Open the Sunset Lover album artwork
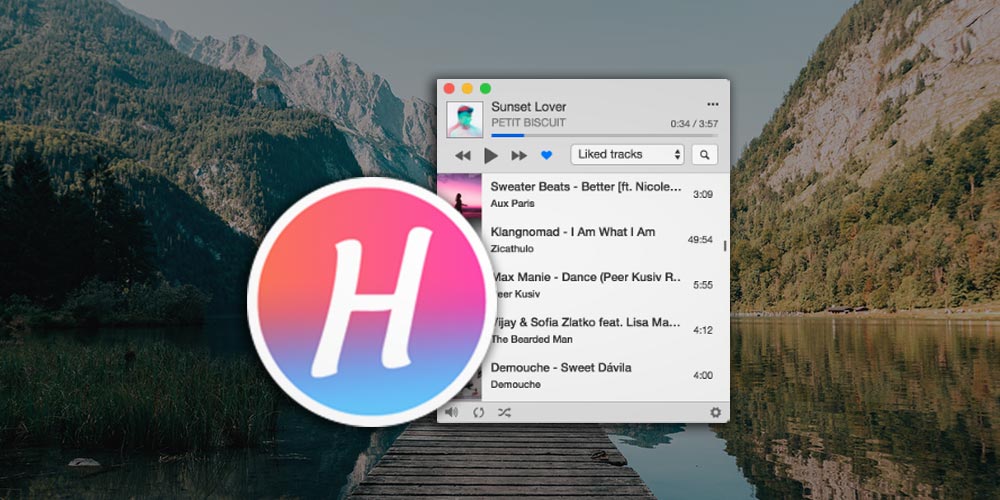Viewport: 1000px width, 500px height. click(465, 120)
